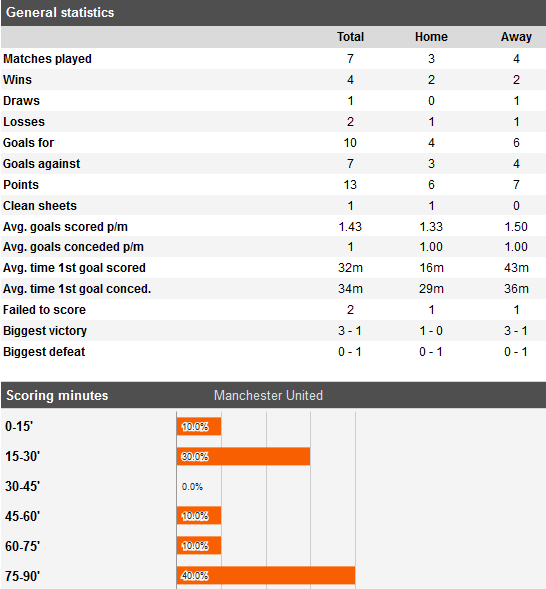Screen dimensions: 546x589
Task: Click the General statistics header
Action: (x=60, y=12)
